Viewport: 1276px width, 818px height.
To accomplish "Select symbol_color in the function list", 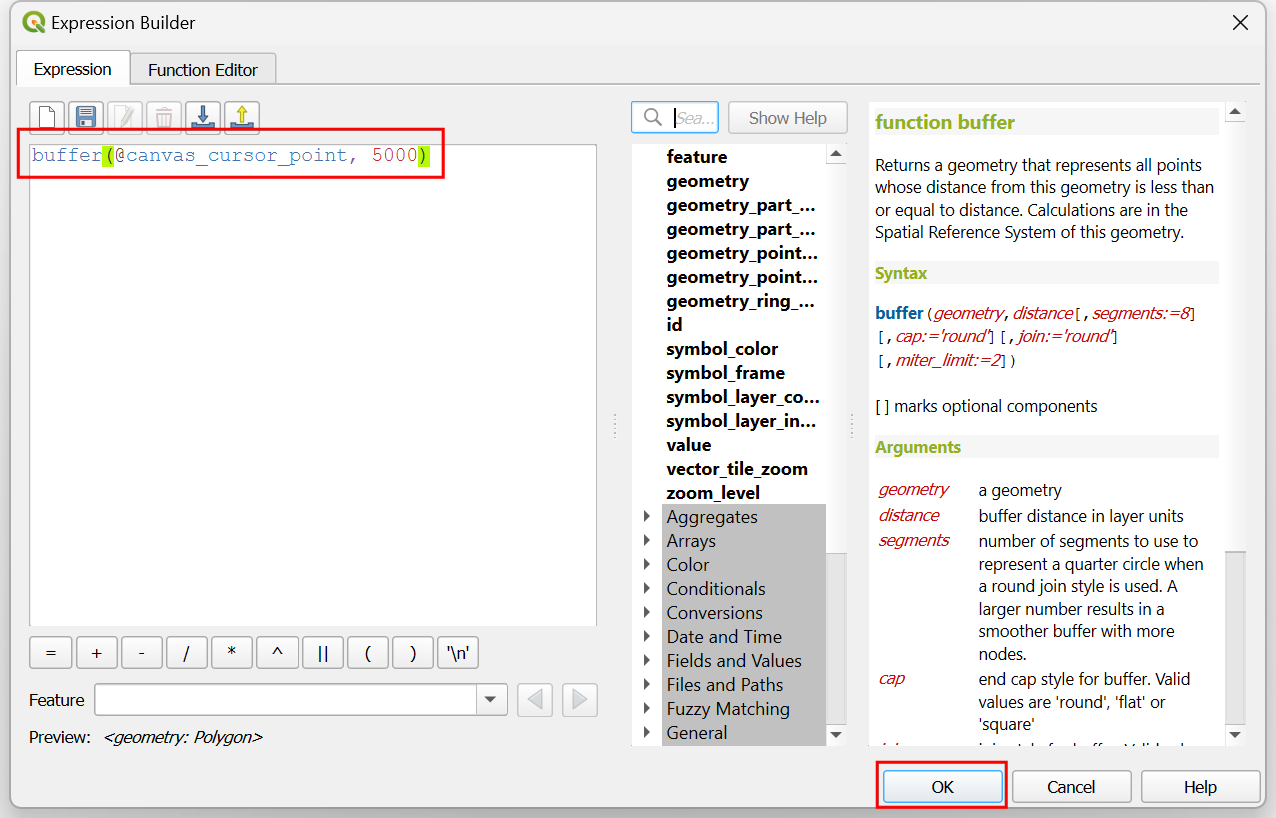I will tap(722, 349).
